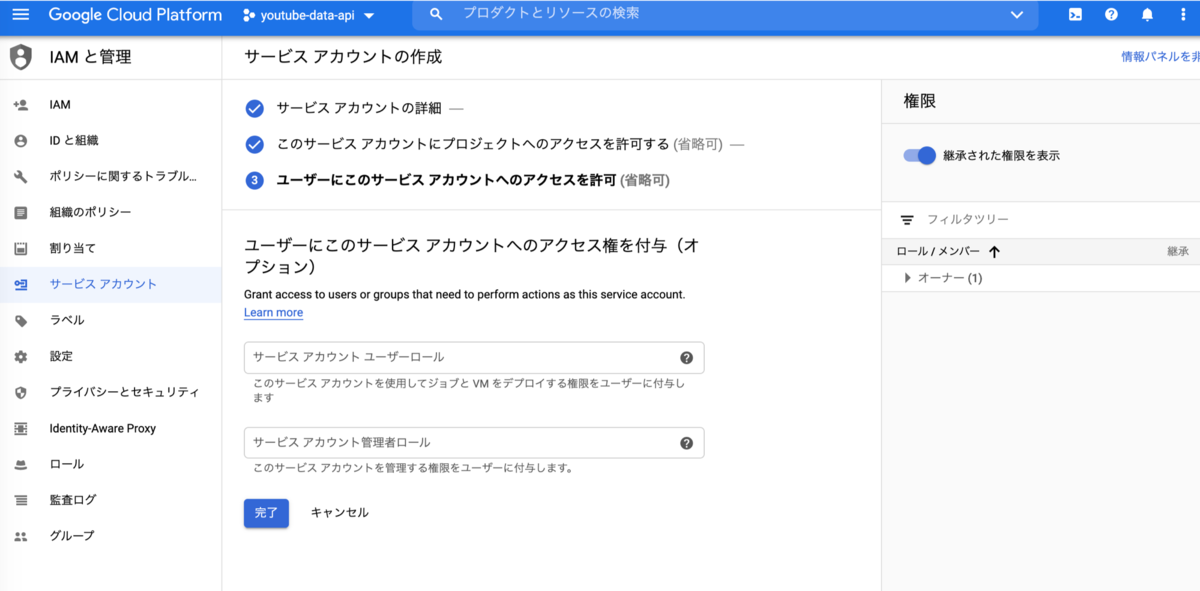
Task: Open 設定 sidebar item
Action: (110, 356)
